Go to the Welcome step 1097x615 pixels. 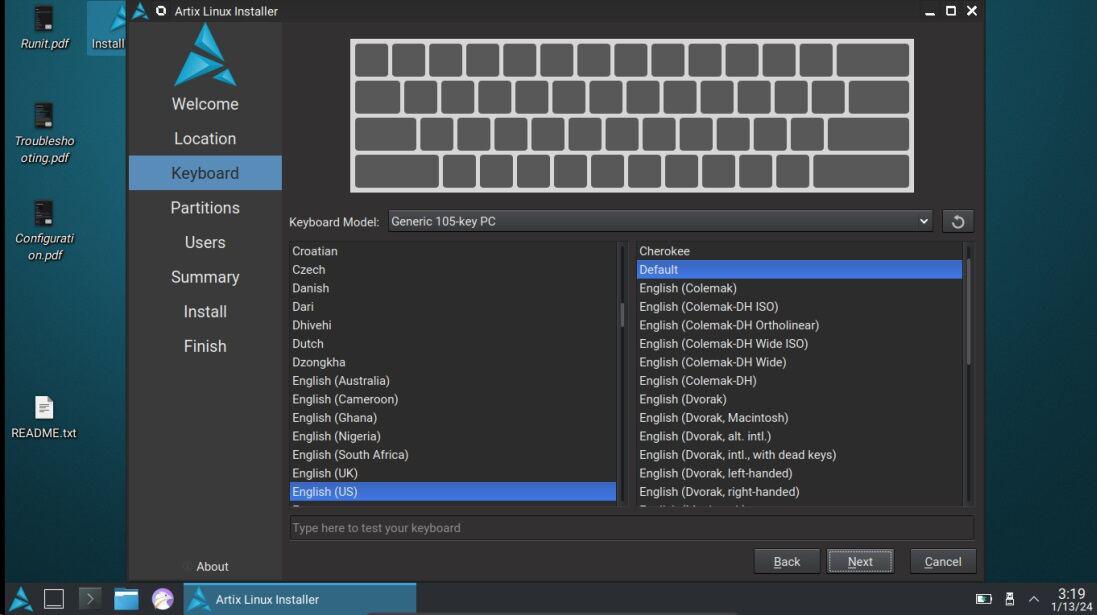click(x=205, y=104)
